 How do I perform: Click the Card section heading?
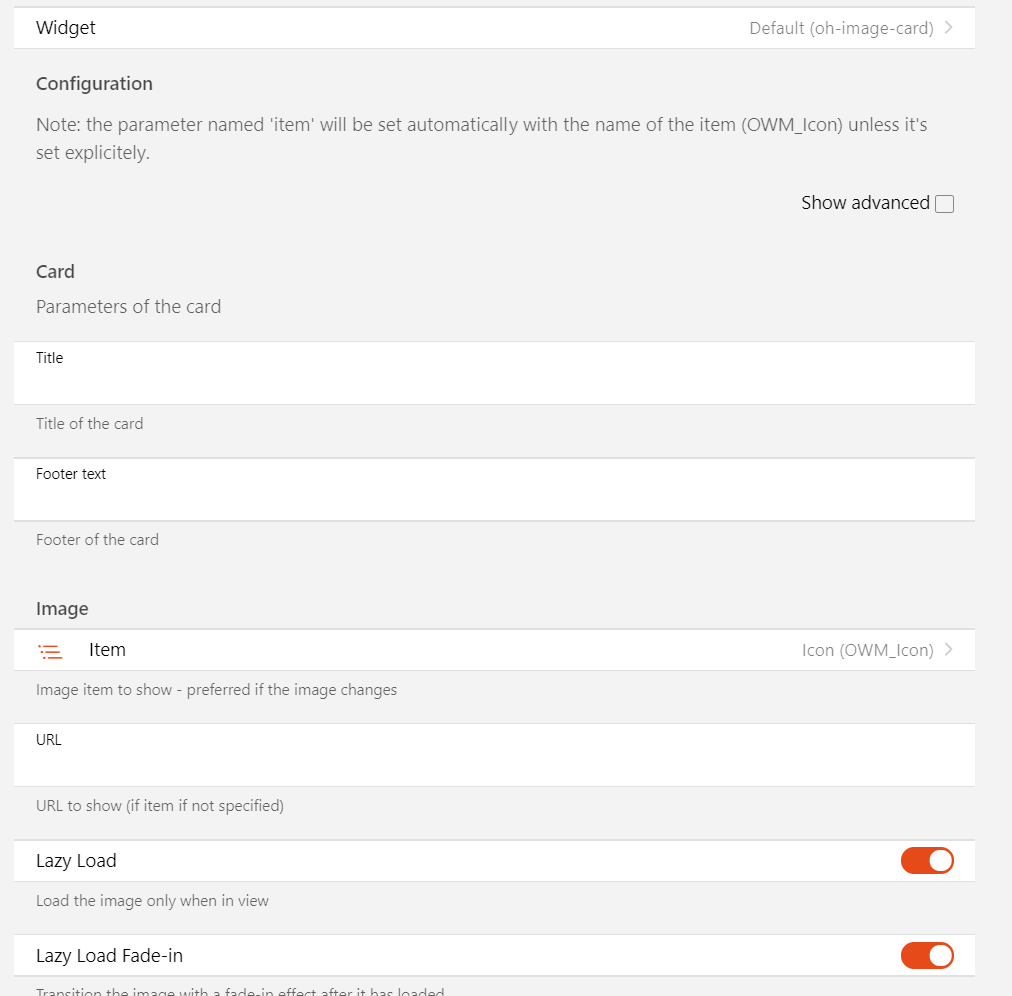click(x=55, y=272)
